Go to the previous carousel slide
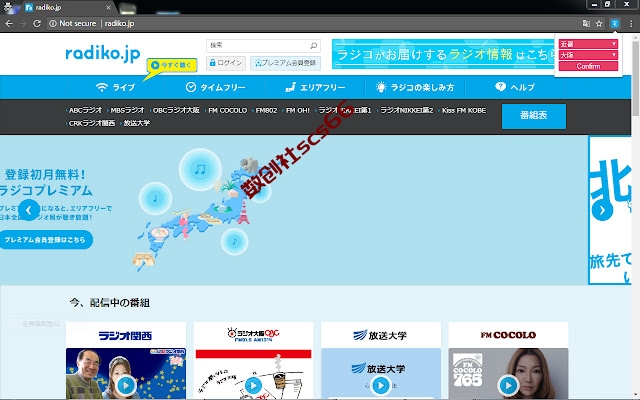This screenshot has height=400, width=640. [x=29, y=210]
